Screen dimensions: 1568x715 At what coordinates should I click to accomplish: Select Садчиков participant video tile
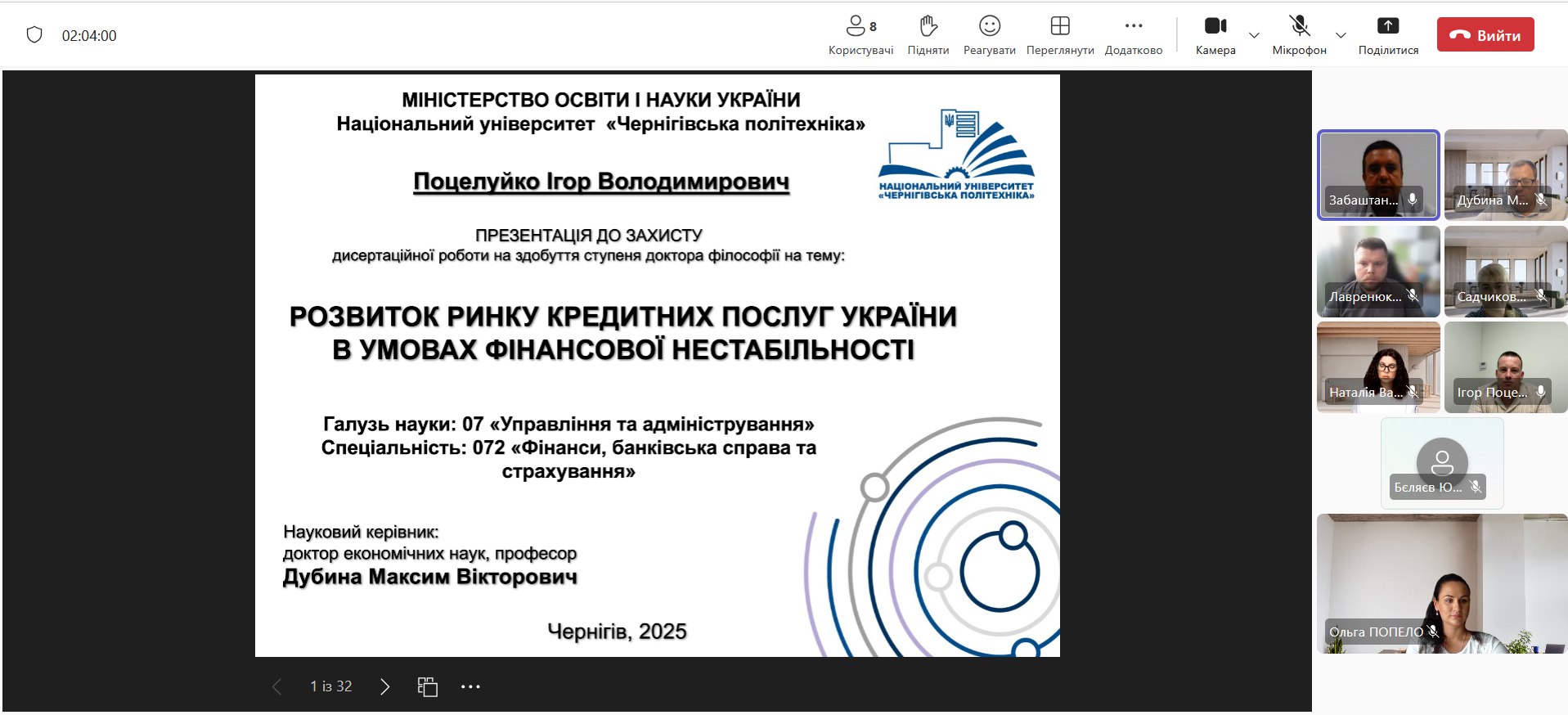coord(1506,271)
